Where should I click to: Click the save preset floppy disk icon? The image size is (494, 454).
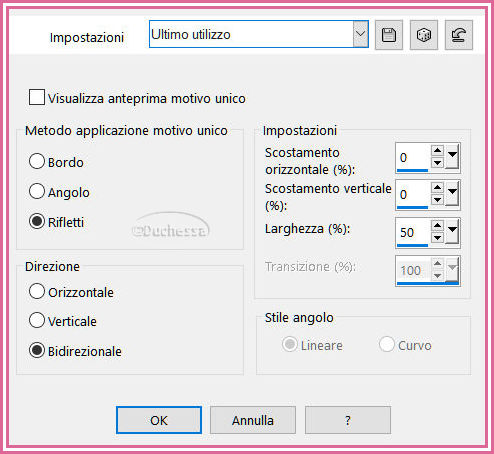[389, 35]
